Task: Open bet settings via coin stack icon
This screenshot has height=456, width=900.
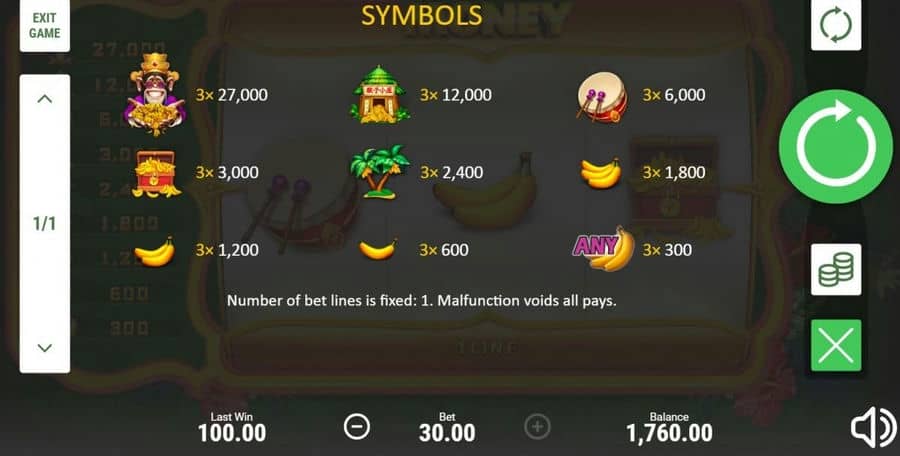Action: (x=836, y=269)
